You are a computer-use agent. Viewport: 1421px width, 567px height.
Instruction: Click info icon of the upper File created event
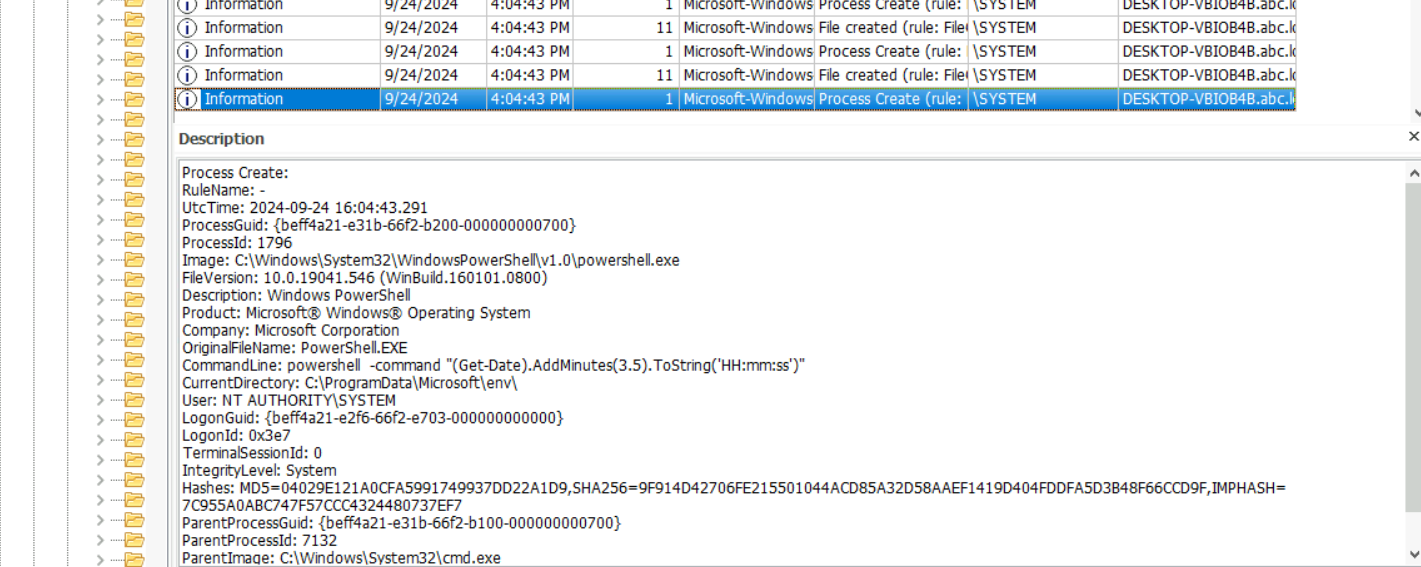187,28
